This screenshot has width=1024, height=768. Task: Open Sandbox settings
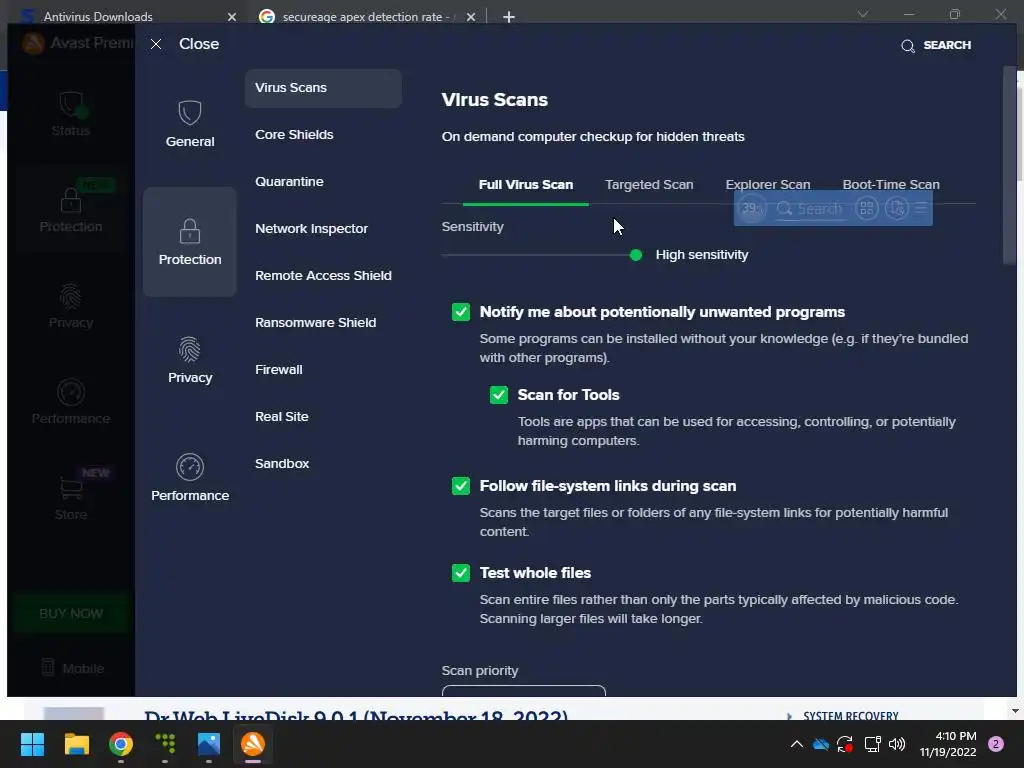coord(282,464)
